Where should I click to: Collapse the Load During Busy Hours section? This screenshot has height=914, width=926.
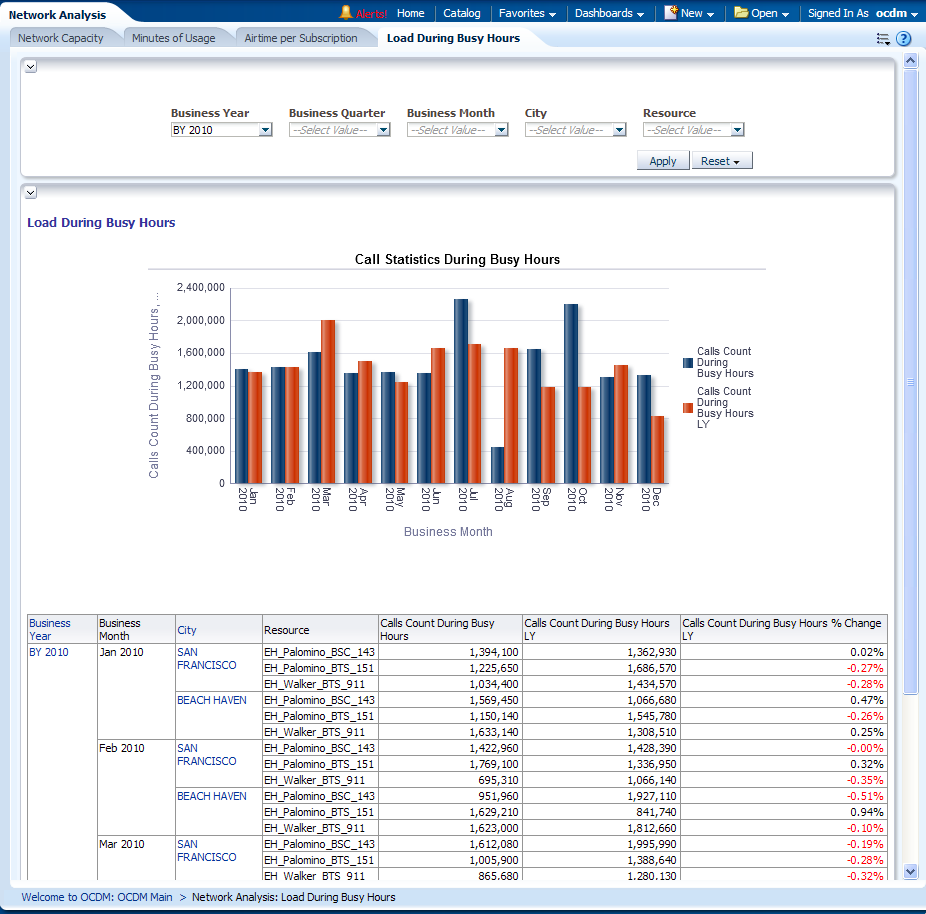(31, 192)
